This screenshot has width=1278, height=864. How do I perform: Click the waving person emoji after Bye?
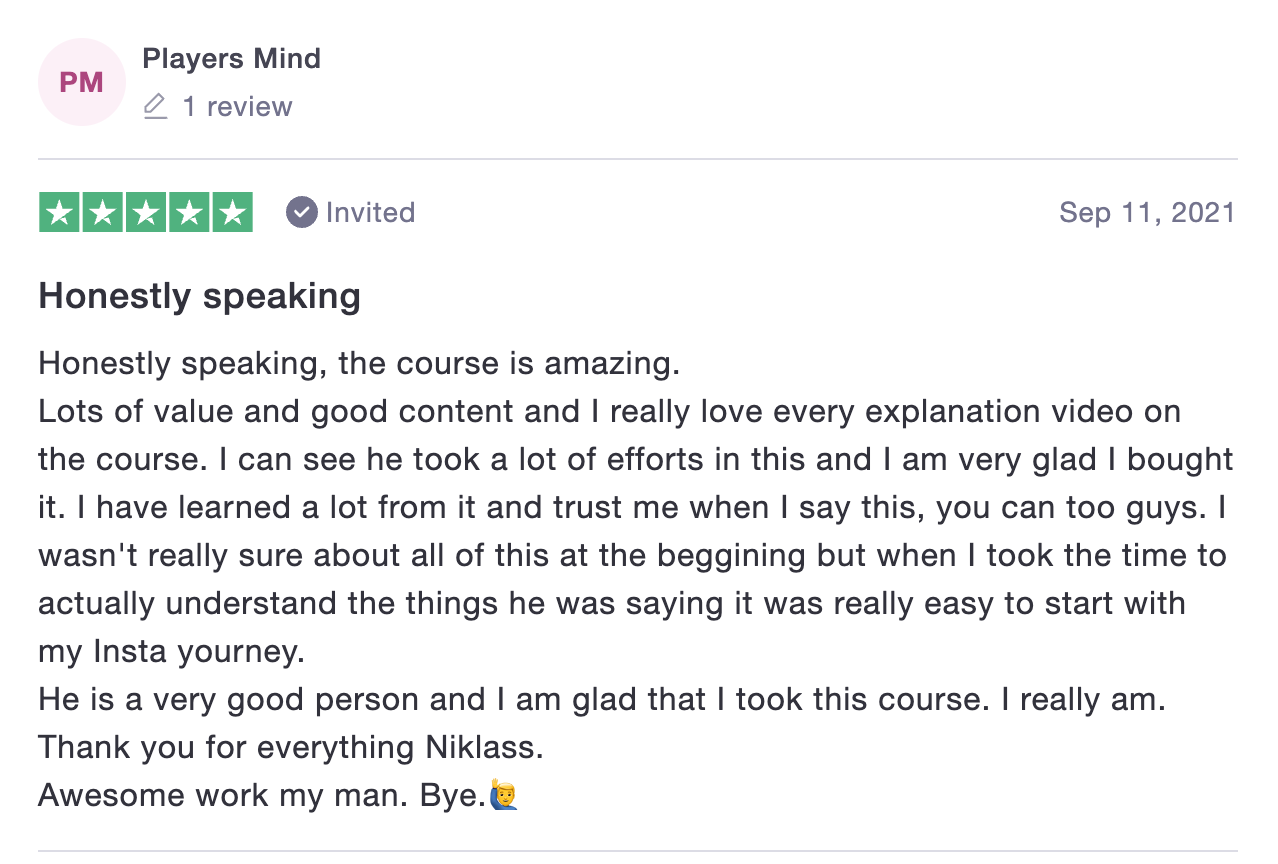pyautogui.click(x=503, y=796)
